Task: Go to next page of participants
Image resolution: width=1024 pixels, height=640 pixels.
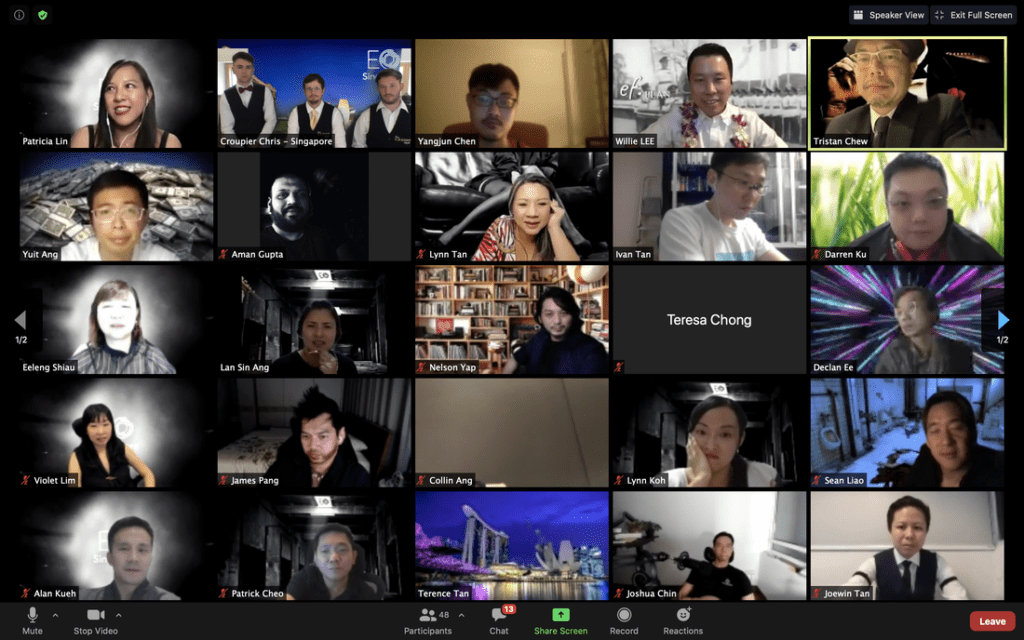Action: (x=1003, y=320)
